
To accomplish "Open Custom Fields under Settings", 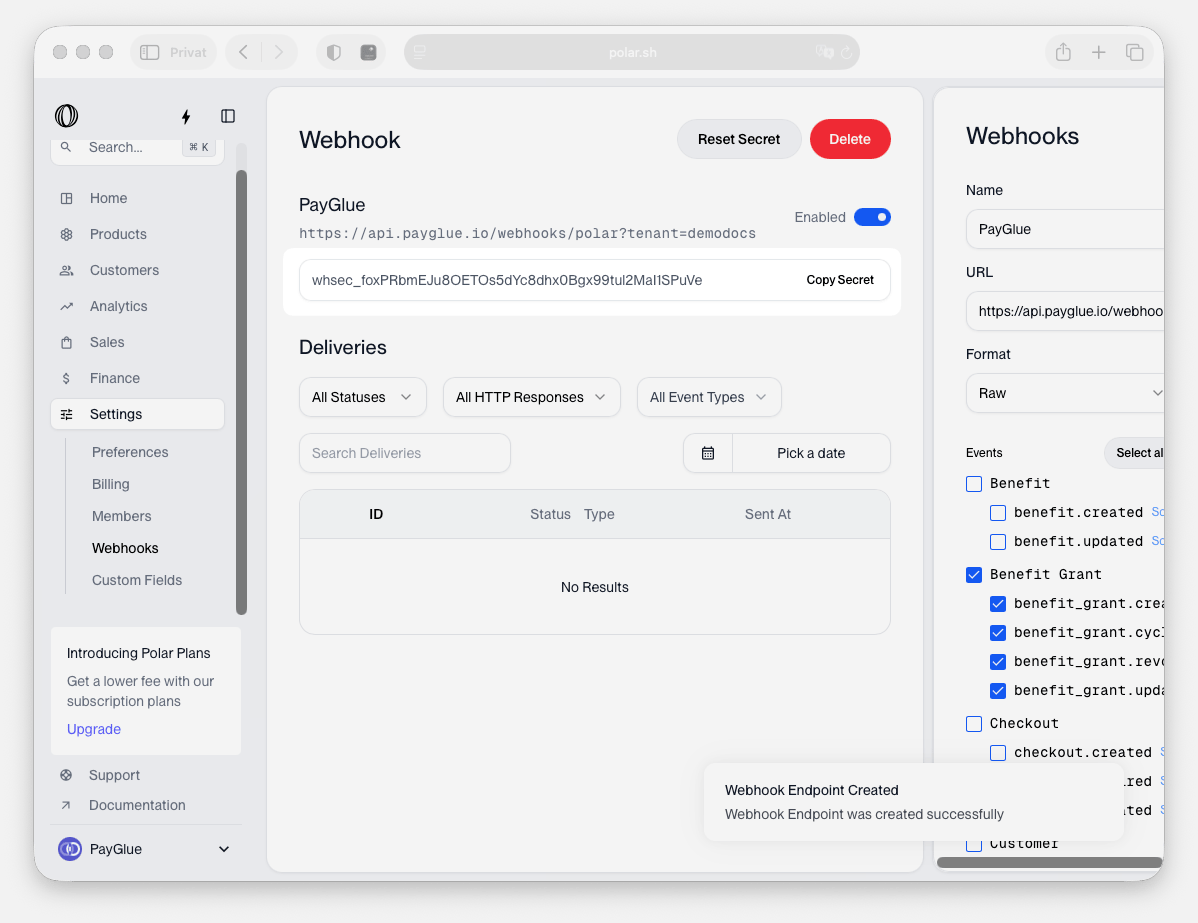I will [137, 581].
